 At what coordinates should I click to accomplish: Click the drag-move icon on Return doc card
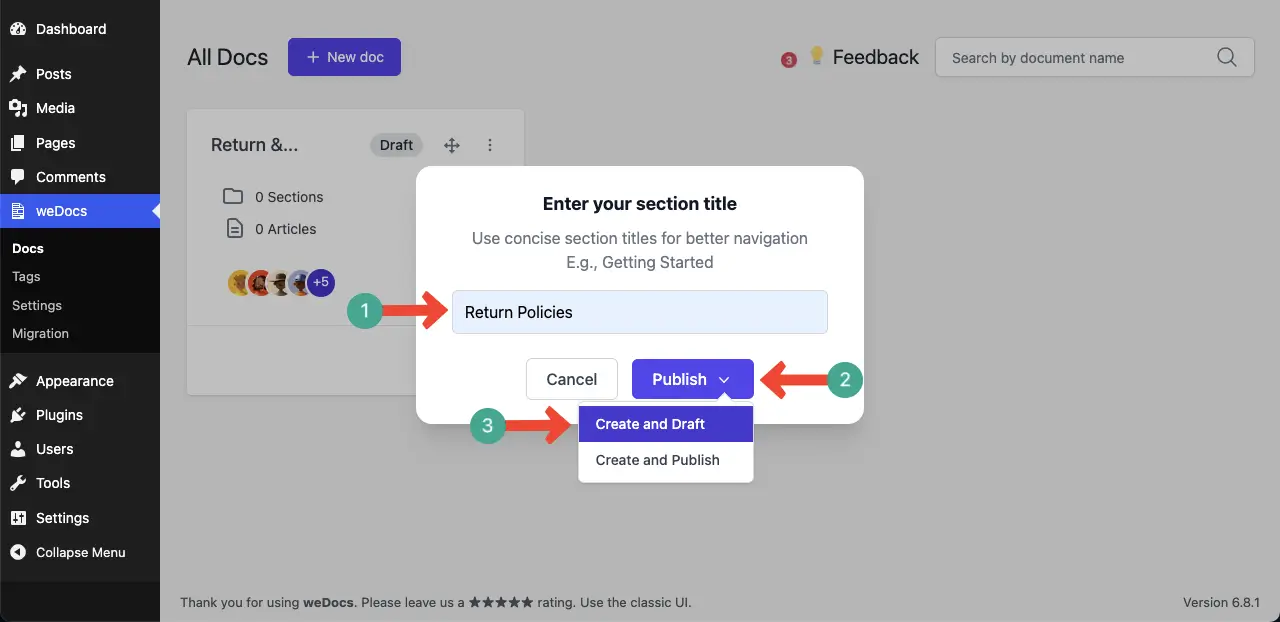451,146
